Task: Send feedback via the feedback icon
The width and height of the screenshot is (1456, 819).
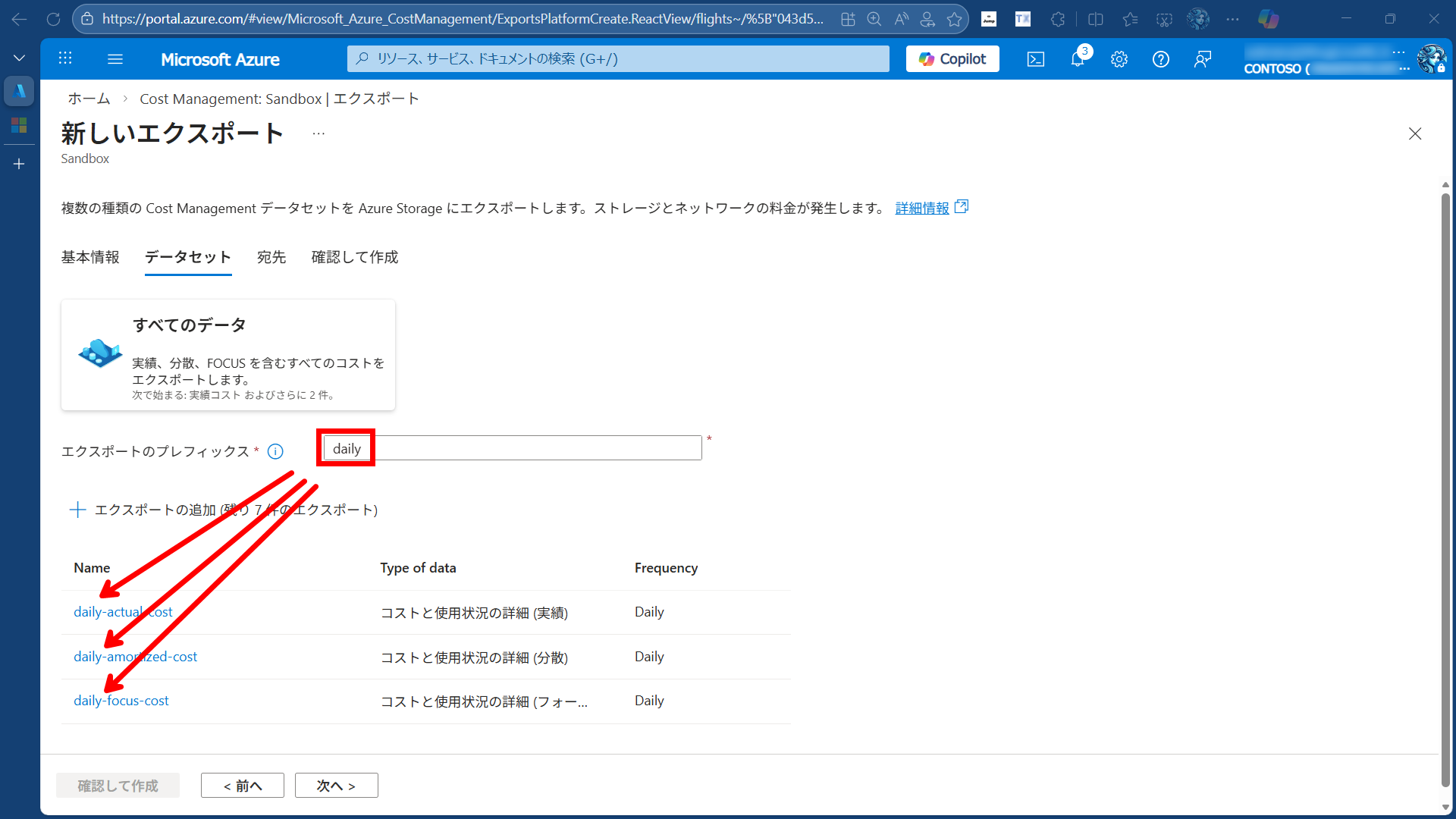Action: tap(1202, 58)
